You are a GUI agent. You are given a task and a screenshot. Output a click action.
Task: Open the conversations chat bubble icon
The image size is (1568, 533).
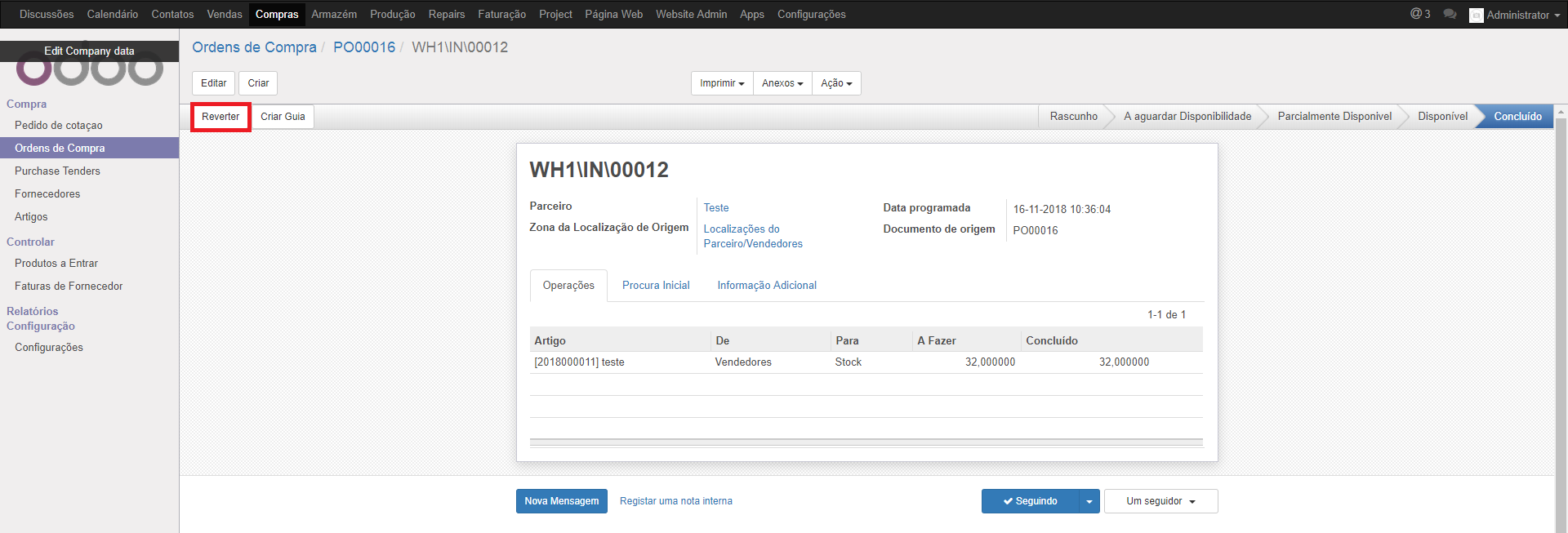pos(1450,14)
